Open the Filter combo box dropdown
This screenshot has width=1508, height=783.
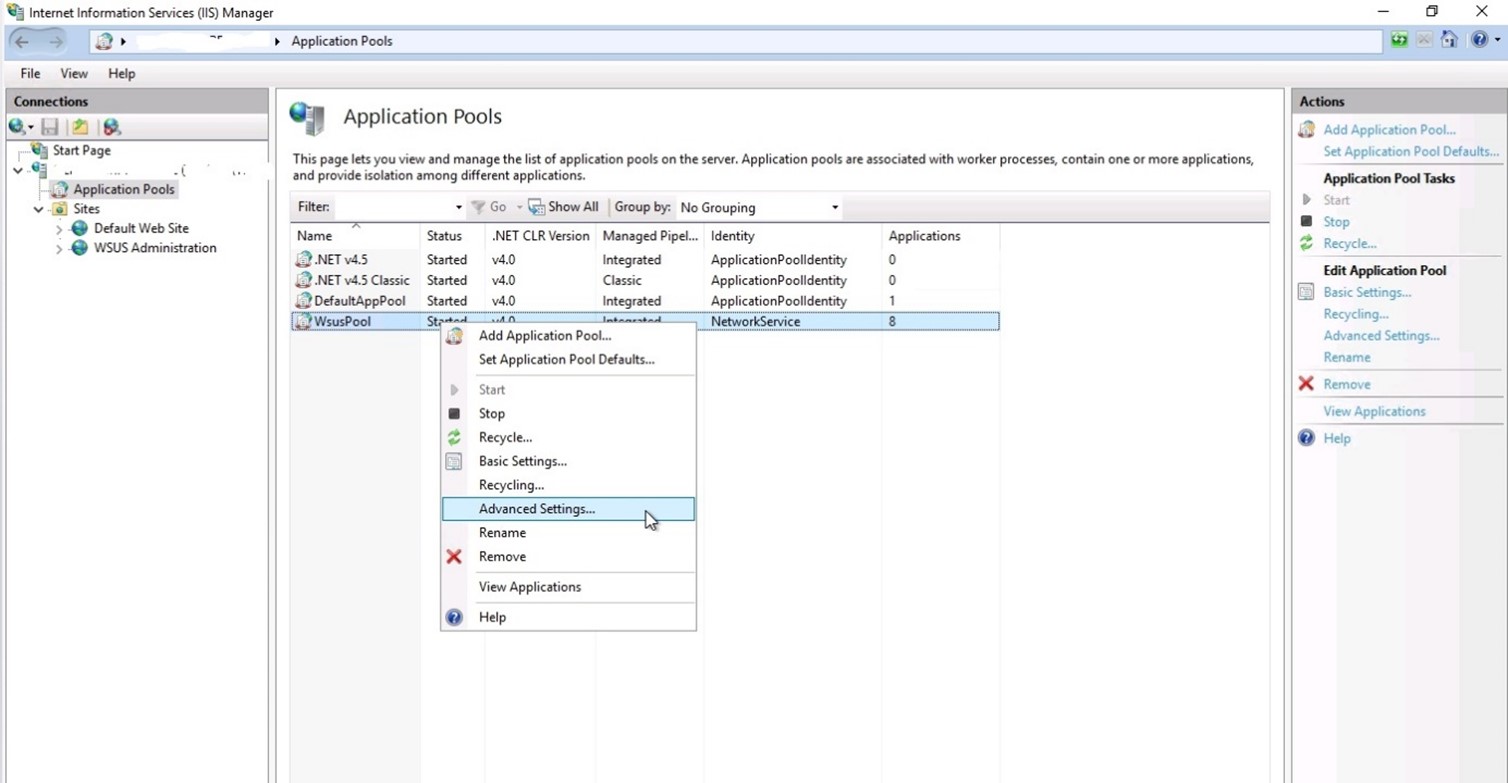[x=458, y=207]
